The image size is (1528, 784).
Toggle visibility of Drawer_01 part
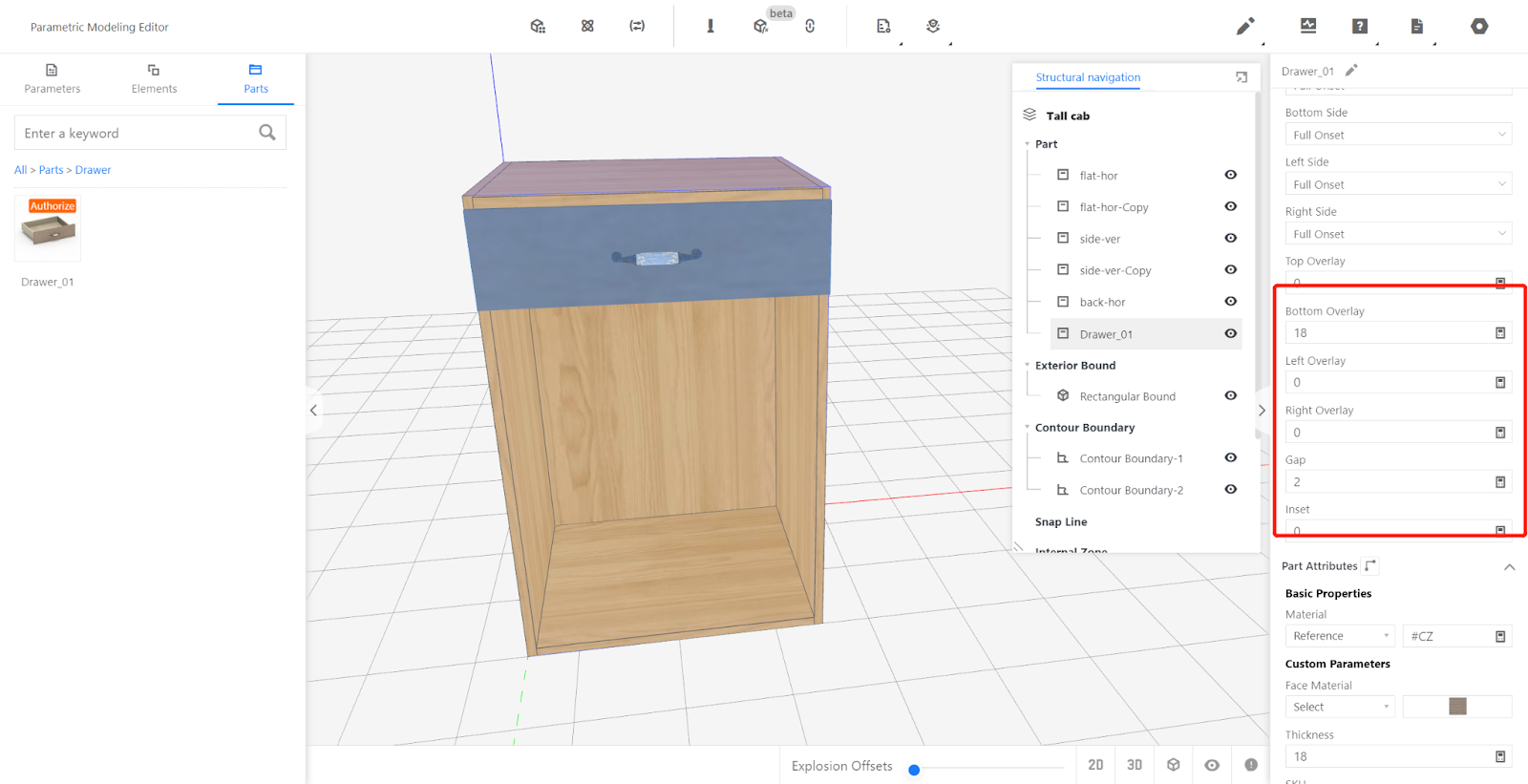[1231, 334]
